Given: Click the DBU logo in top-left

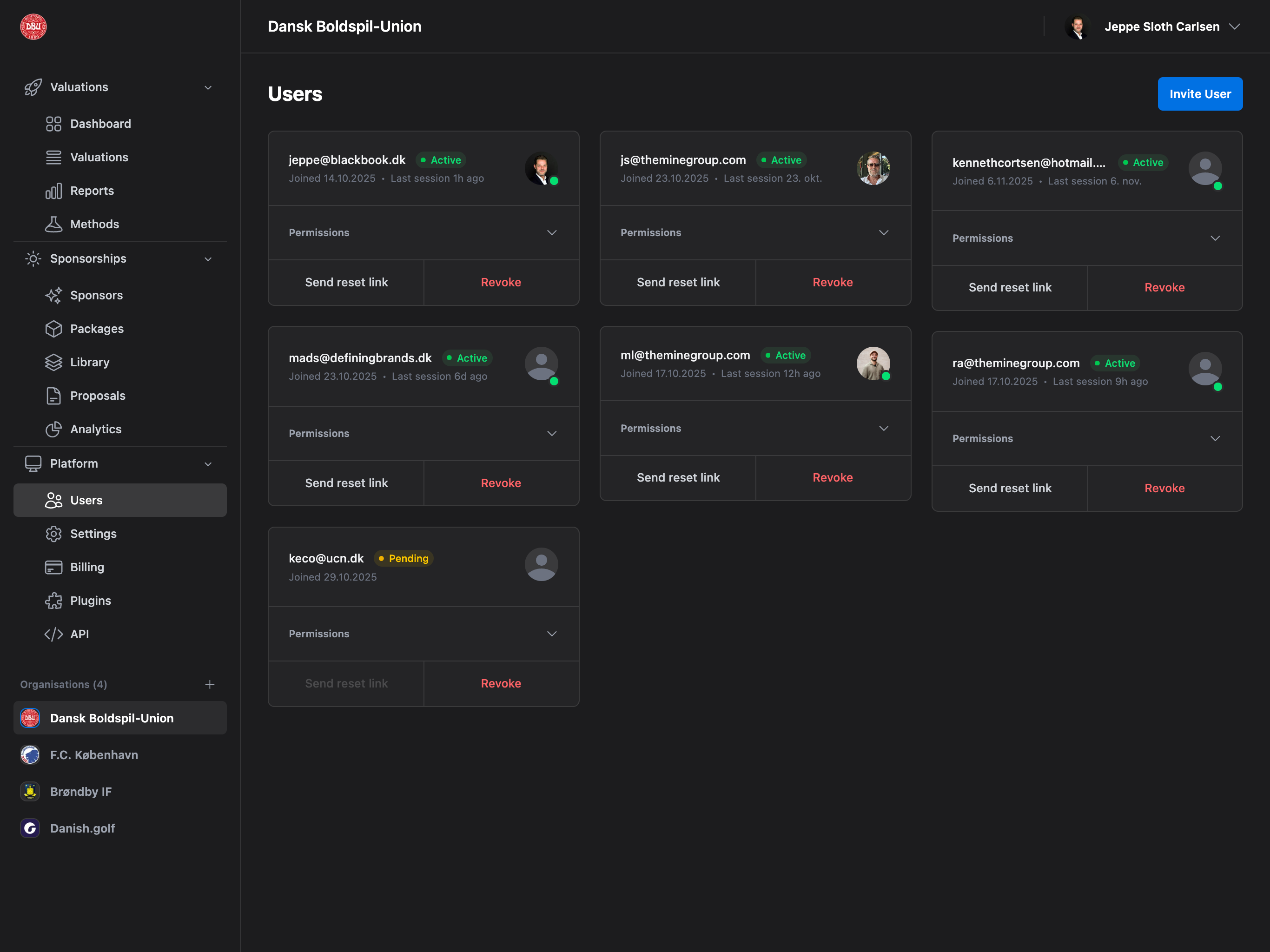Looking at the screenshot, I should 33,27.
